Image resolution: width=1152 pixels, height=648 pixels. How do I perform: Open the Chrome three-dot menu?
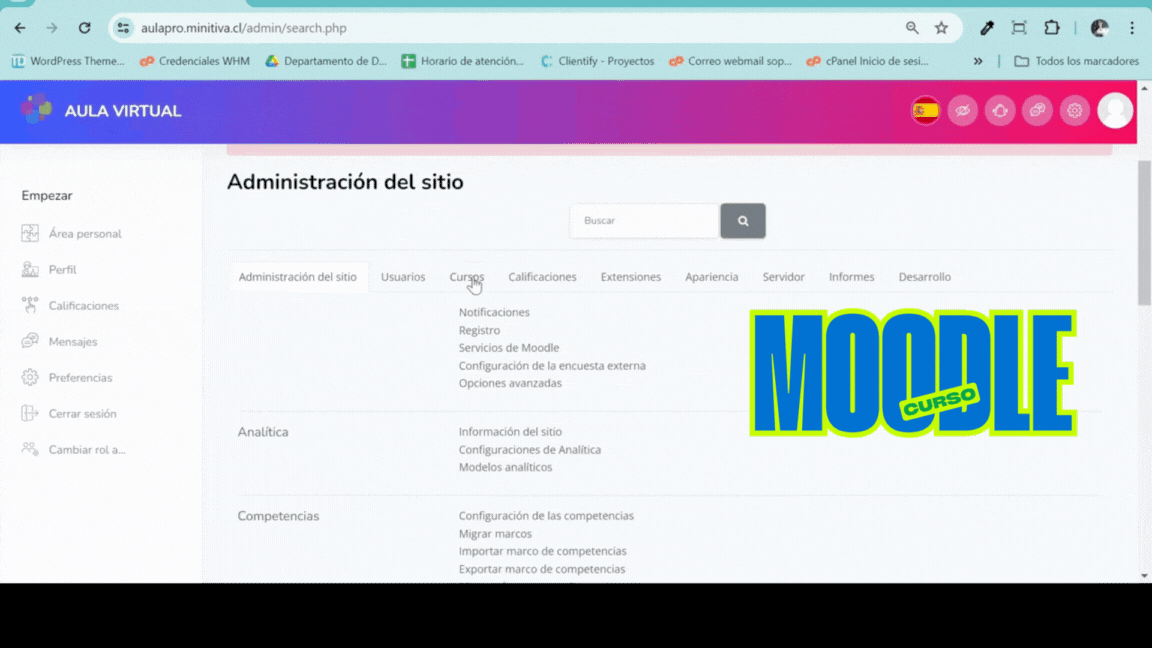1132,28
